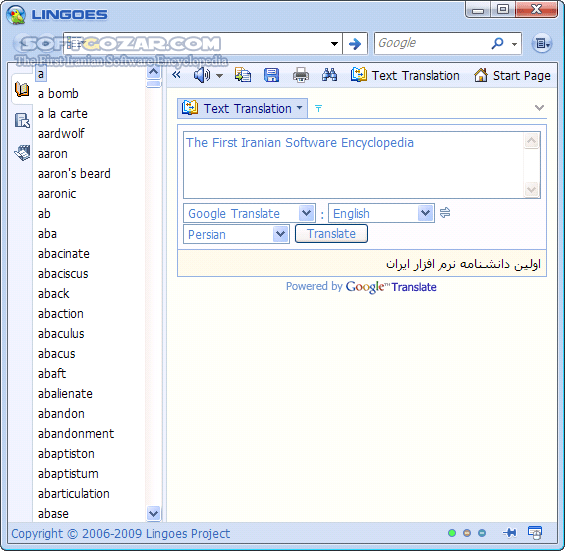The image size is (565, 551).
Task: Open the pronounce options dropdown arrow
Action: click(x=219, y=76)
